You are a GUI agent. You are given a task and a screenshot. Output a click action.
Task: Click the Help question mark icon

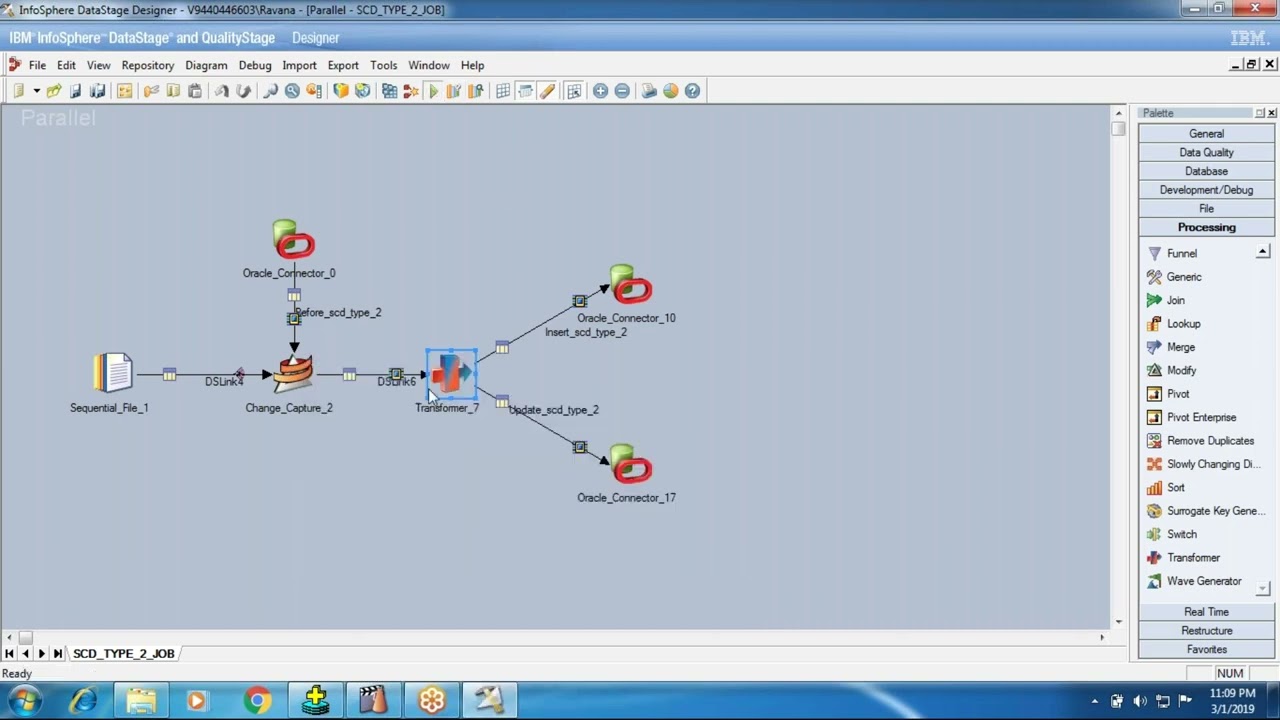point(692,91)
